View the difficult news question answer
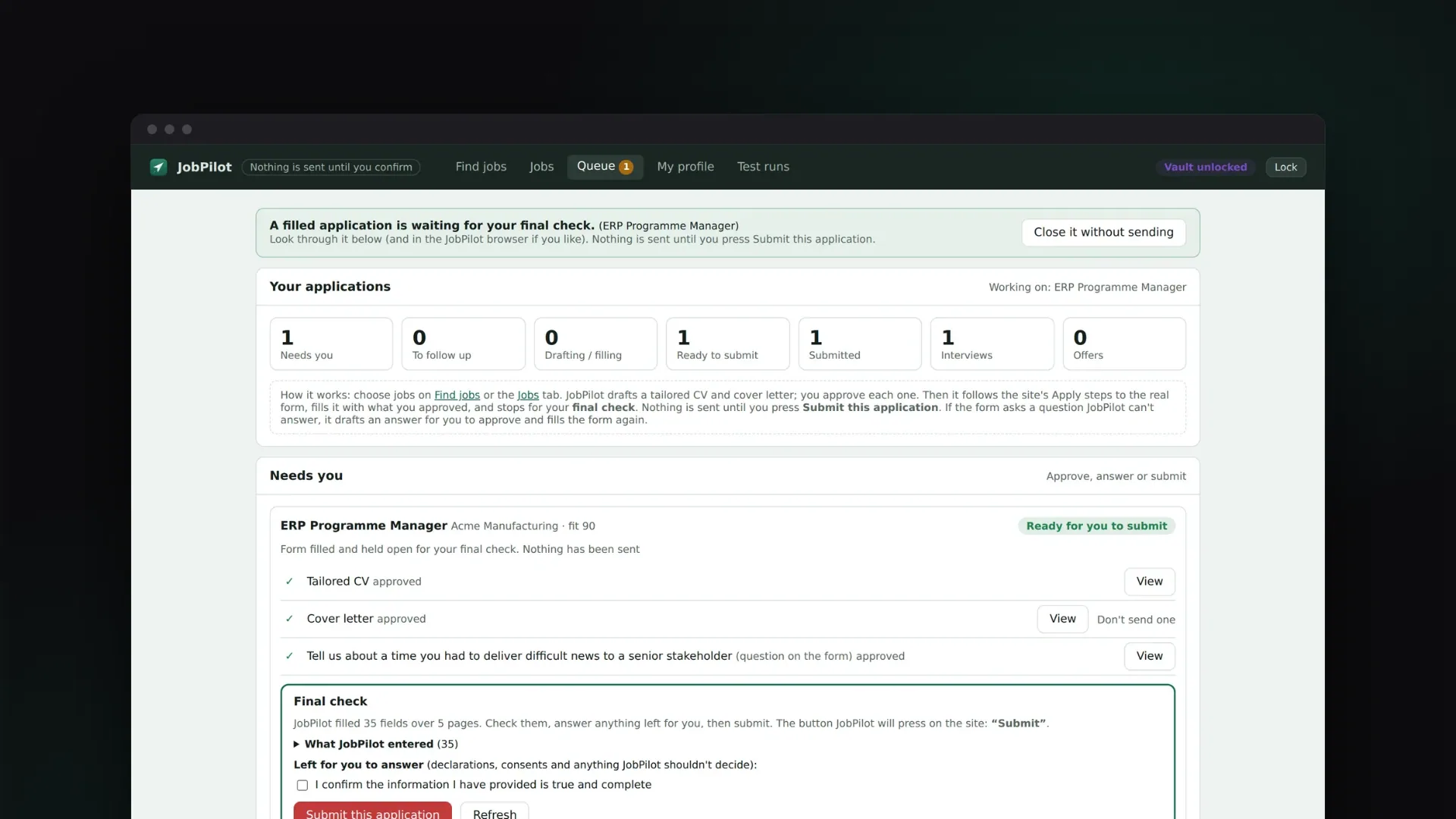Screen dimensions: 1456x819 [1149, 656]
